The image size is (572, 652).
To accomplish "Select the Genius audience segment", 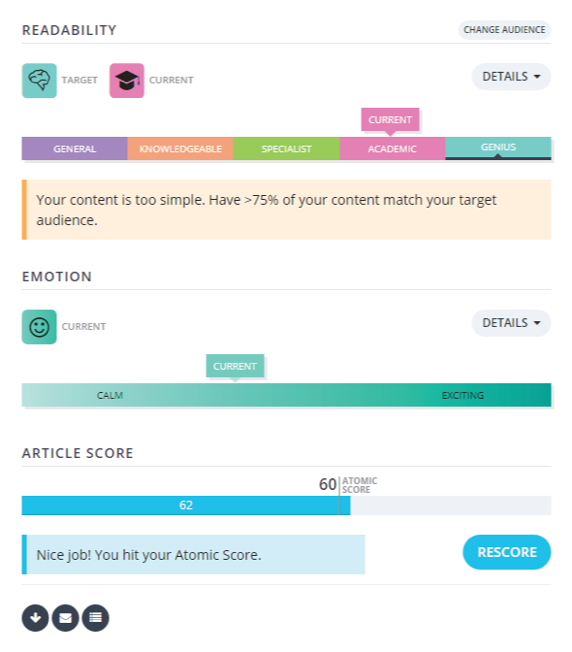I will pos(498,148).
